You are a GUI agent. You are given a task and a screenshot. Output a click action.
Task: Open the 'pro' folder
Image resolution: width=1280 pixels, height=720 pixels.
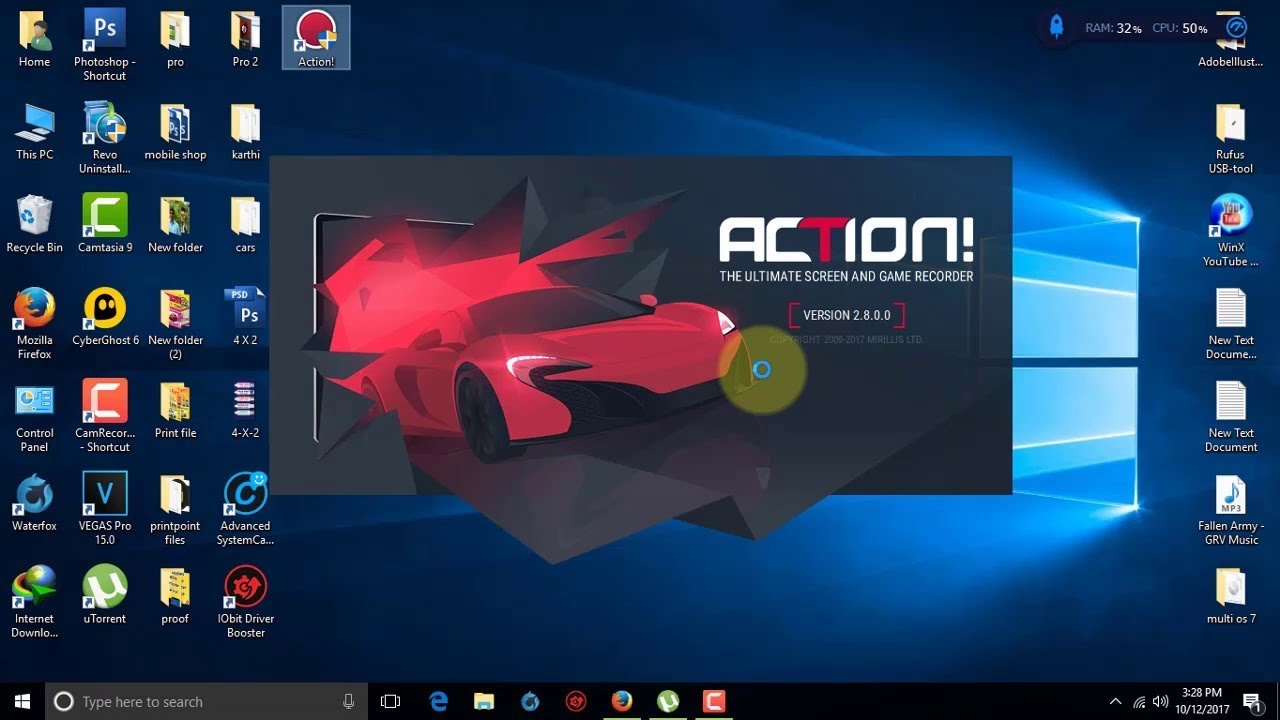pos(175,39)
